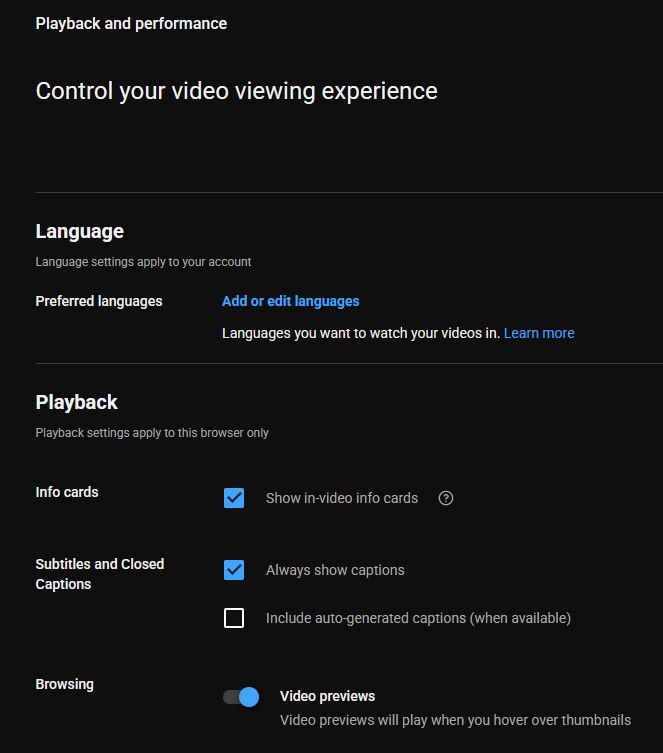Click 'Control your video viewing experience' title
Screen dimensions: 663x753
click(x=237, y=91)
